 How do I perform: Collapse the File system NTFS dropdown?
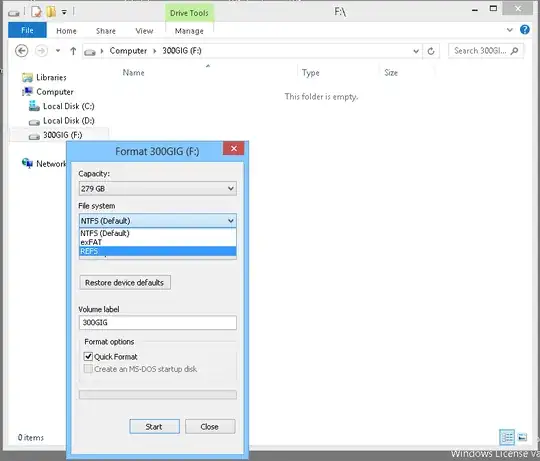pyautogui.click(x=157, y=221)
